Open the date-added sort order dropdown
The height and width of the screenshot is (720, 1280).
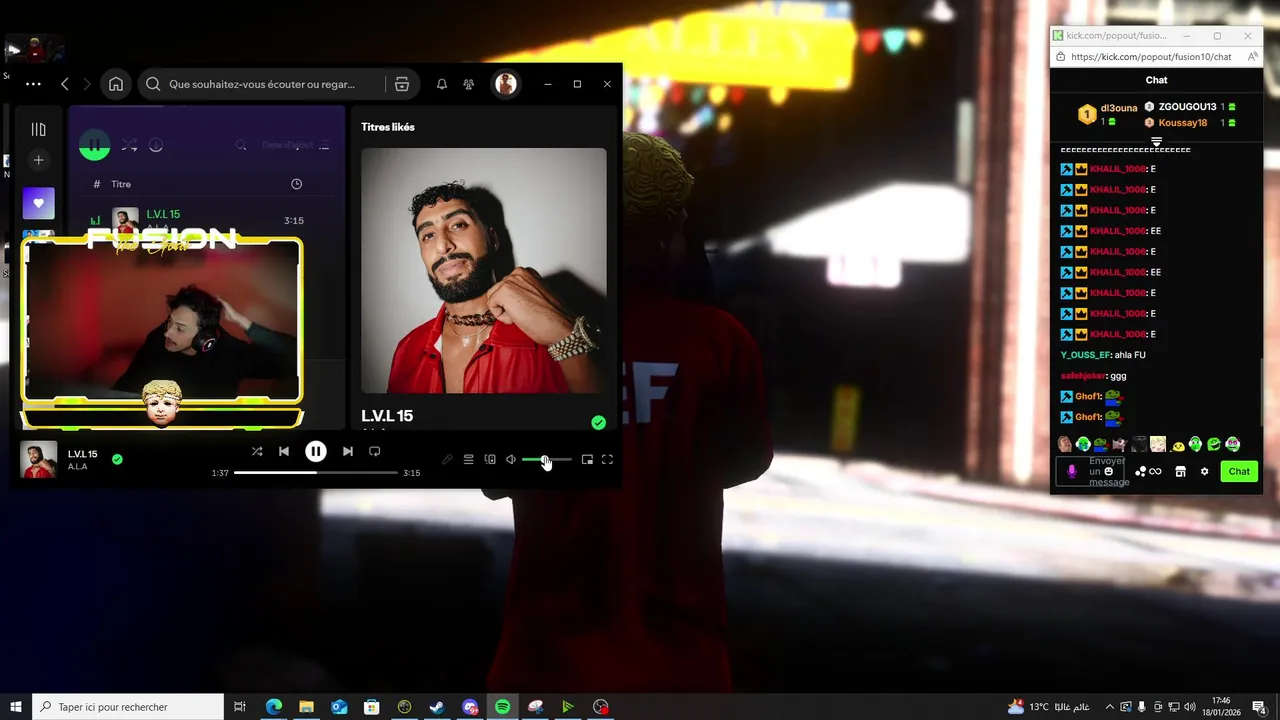(x=295, y=145)
